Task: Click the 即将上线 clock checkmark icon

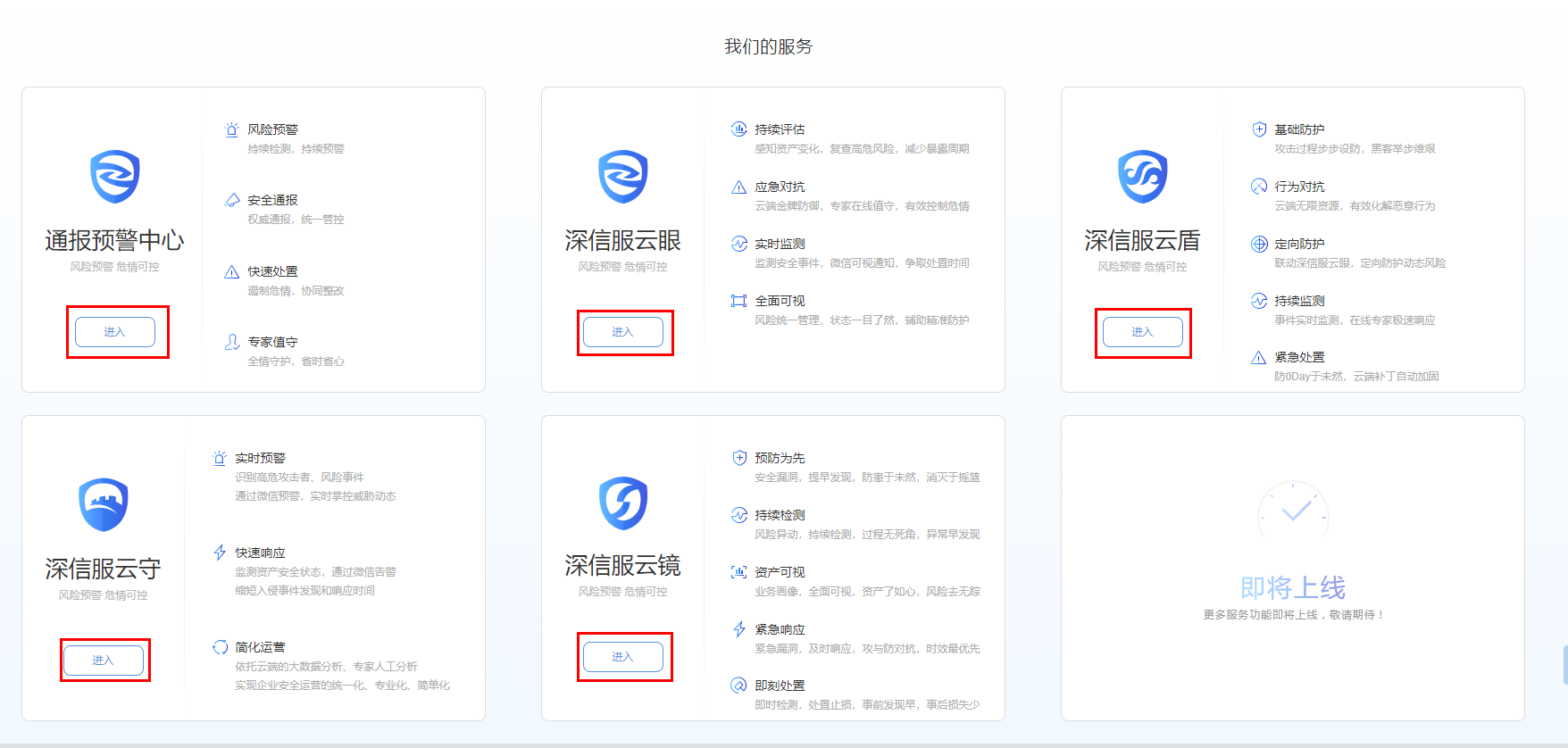Action: [1293, 511]
